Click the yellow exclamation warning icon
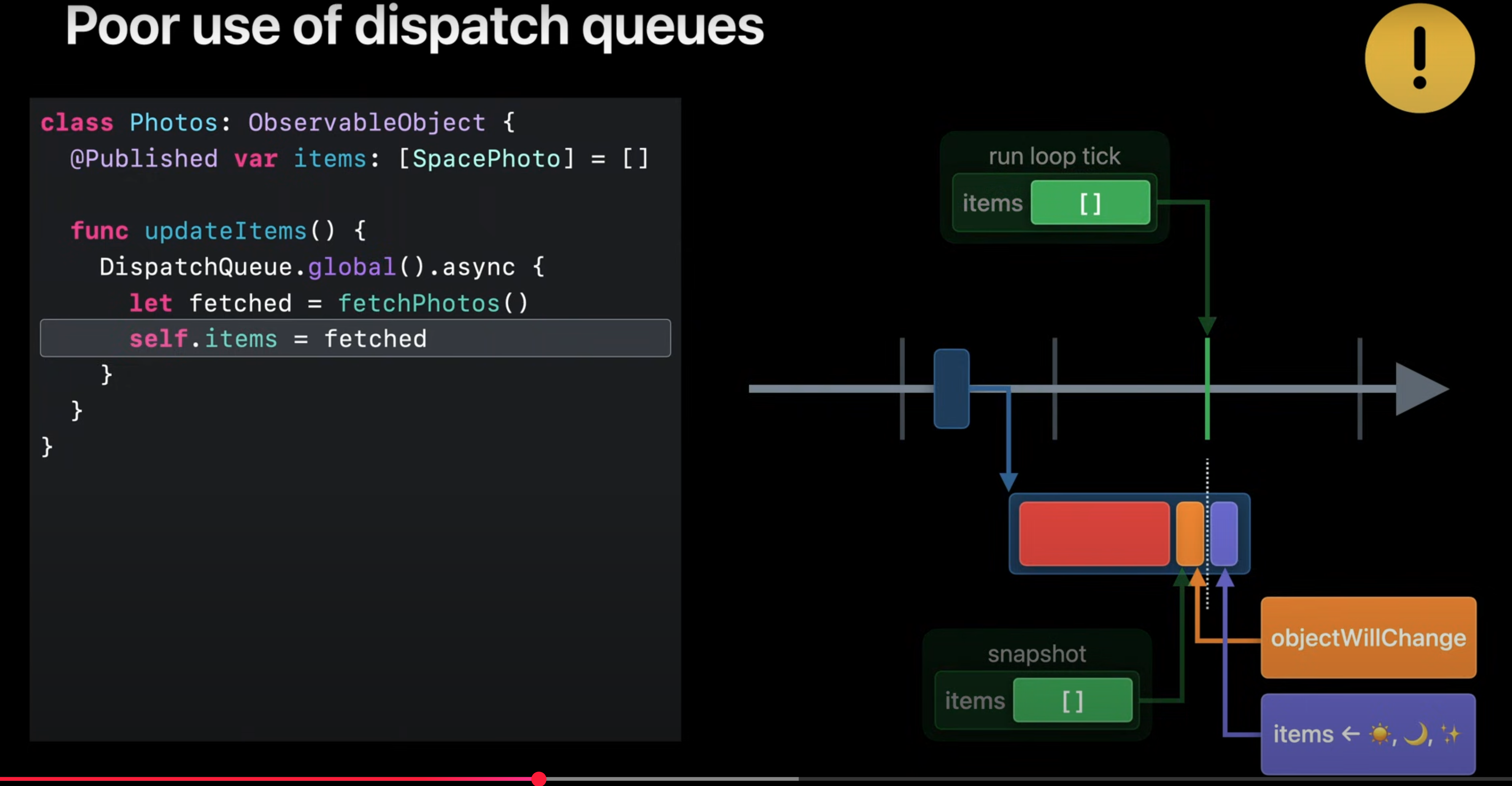This screenshot has height=786, width=1512. pyautogui.click(x=1419, y=58)
